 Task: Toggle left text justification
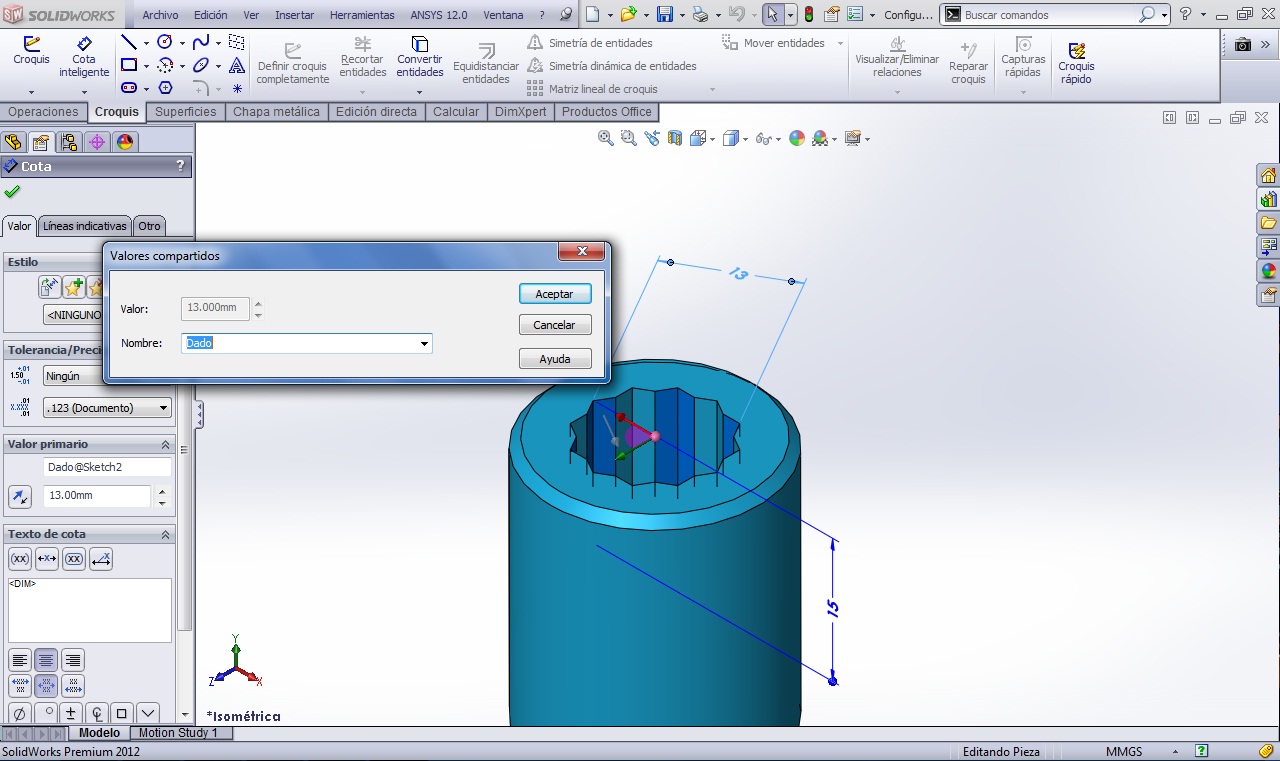click(x=19, y=660)
